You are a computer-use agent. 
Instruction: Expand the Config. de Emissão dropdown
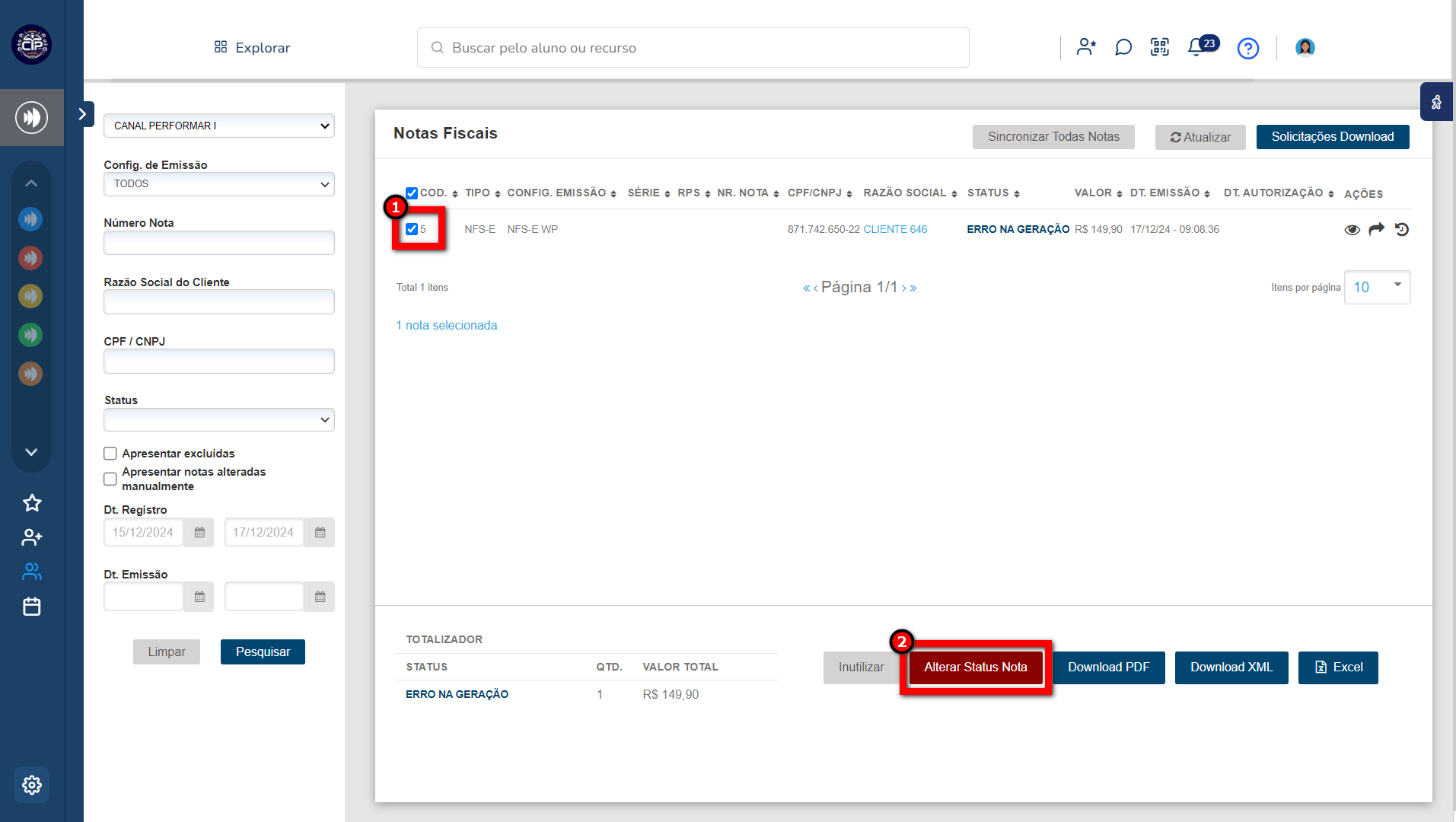[x=218, y=184]
